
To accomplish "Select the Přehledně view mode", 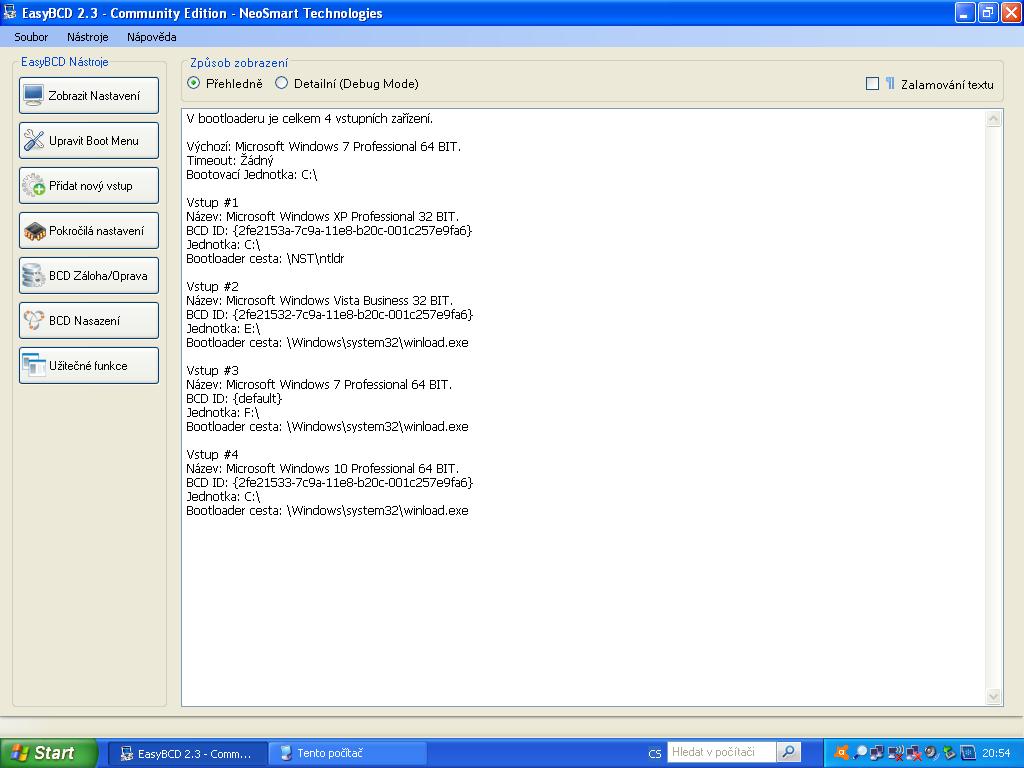I will point(225,84).
